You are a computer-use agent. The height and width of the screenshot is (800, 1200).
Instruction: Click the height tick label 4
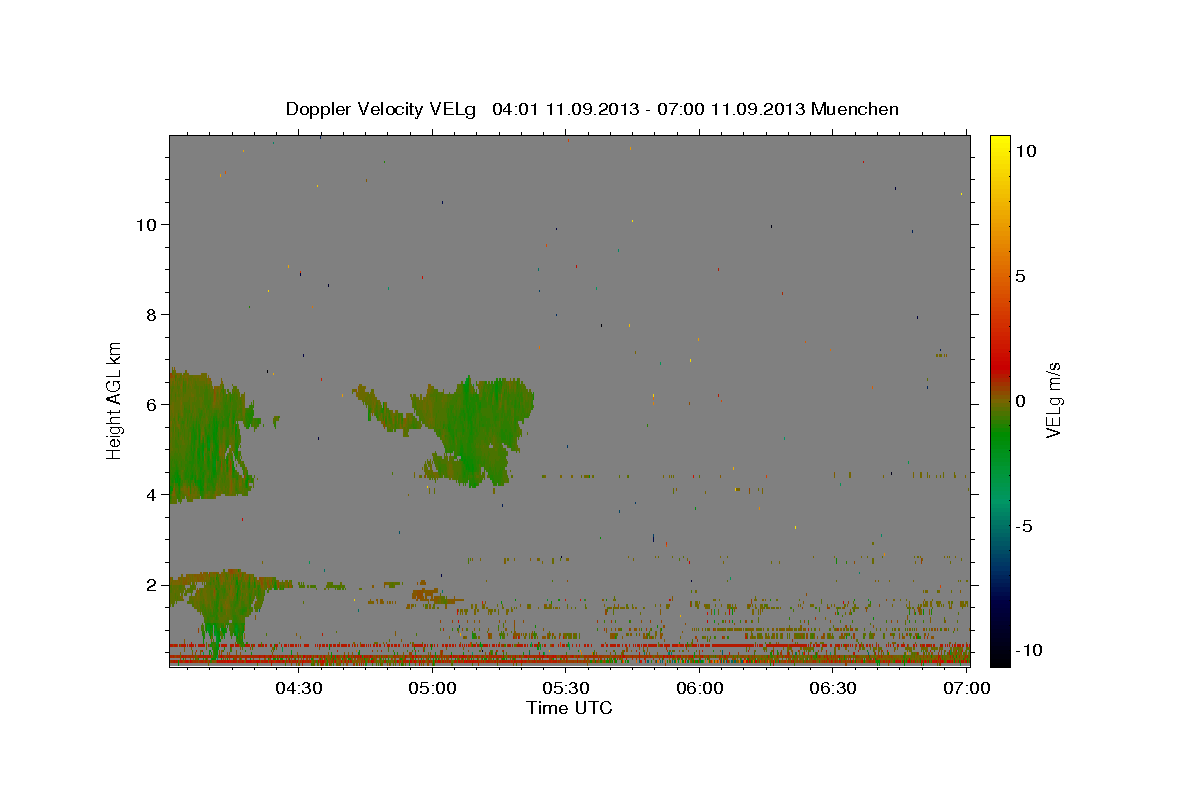click(x=152, y=494)
